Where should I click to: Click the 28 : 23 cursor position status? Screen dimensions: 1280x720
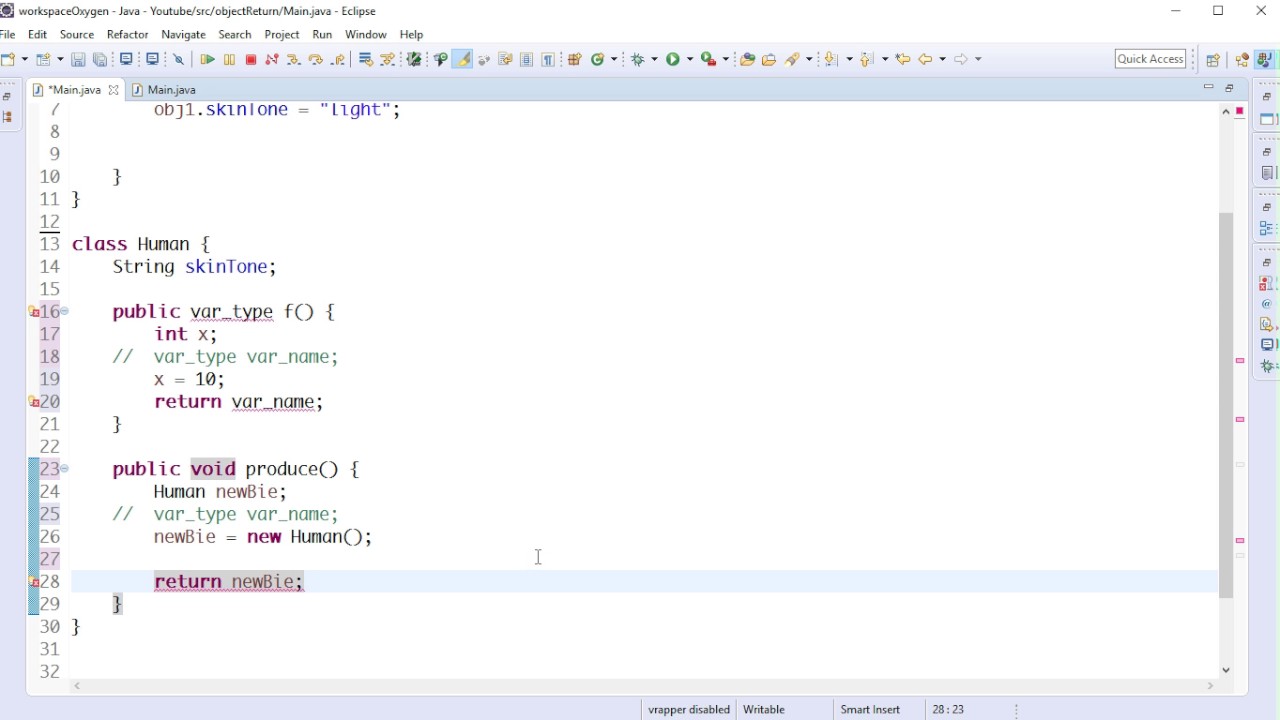click(948, 709)
